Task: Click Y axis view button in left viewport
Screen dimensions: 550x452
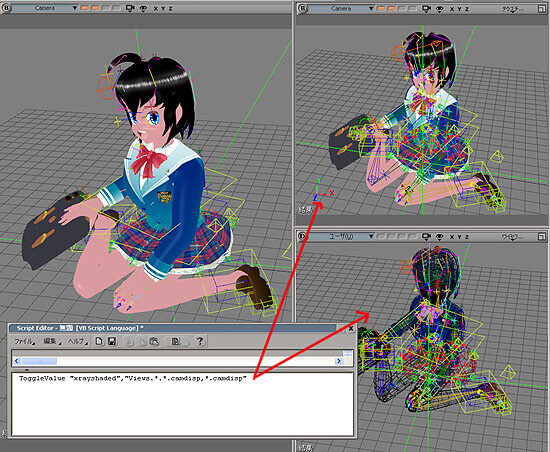Action: tap(163, 8)
